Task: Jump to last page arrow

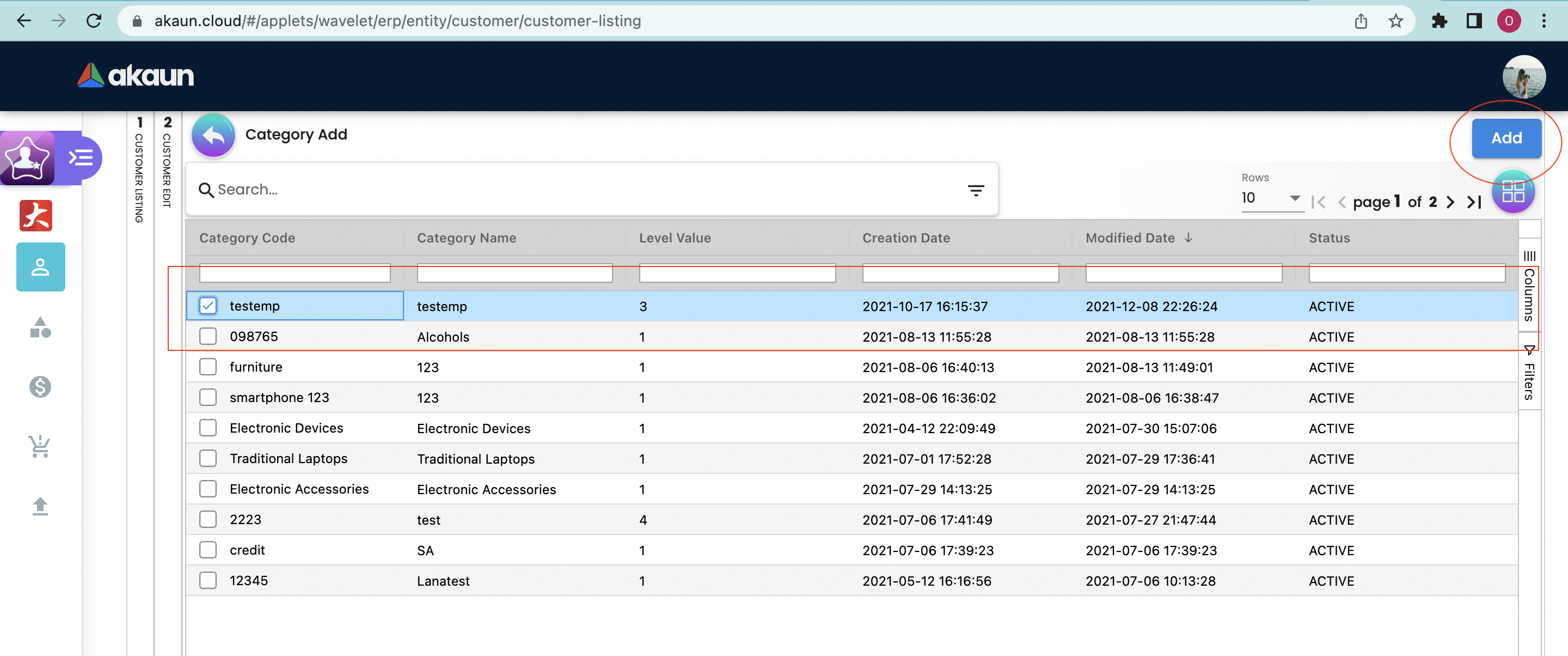Action: click(1474, 202)
